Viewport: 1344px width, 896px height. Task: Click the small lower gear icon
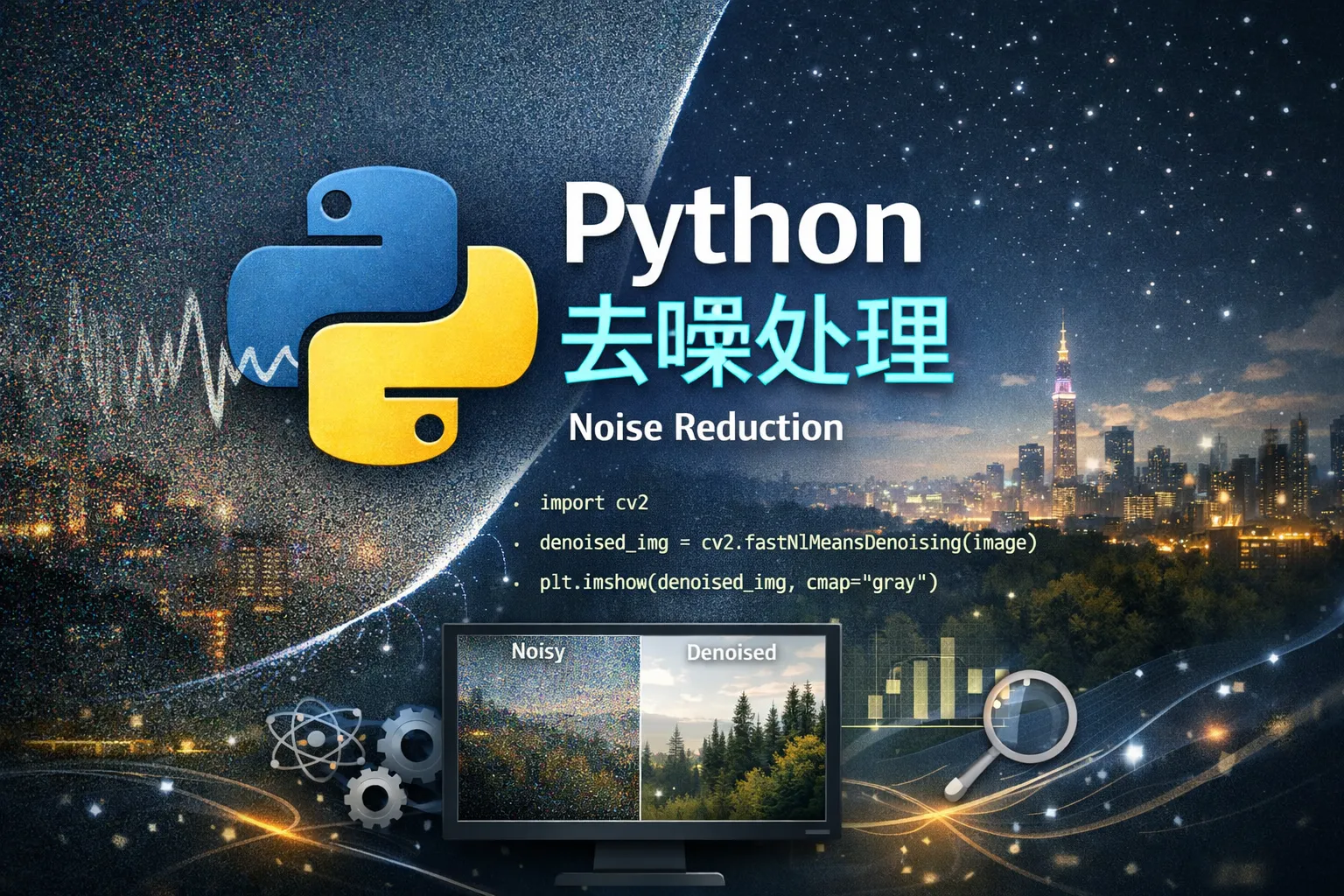click(x=376, y=797)
